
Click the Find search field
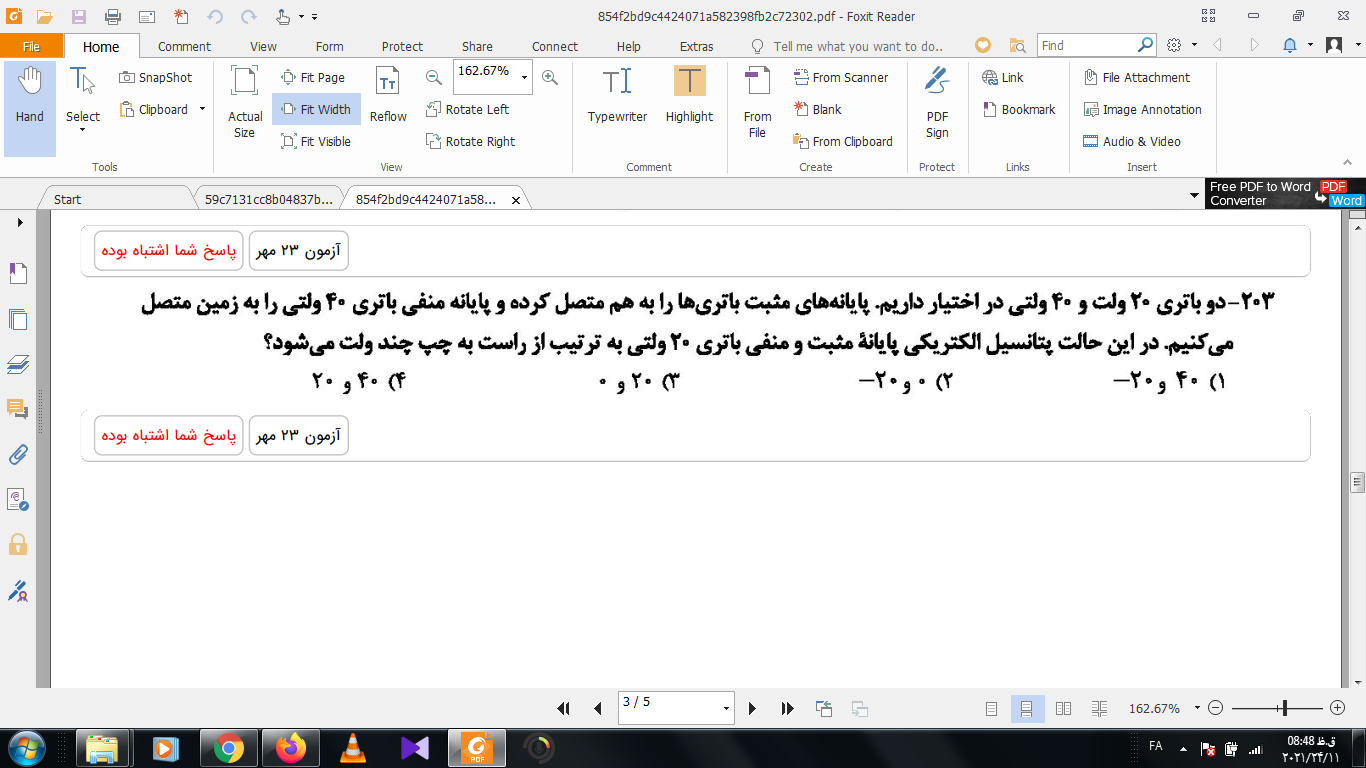point(1086,46)
